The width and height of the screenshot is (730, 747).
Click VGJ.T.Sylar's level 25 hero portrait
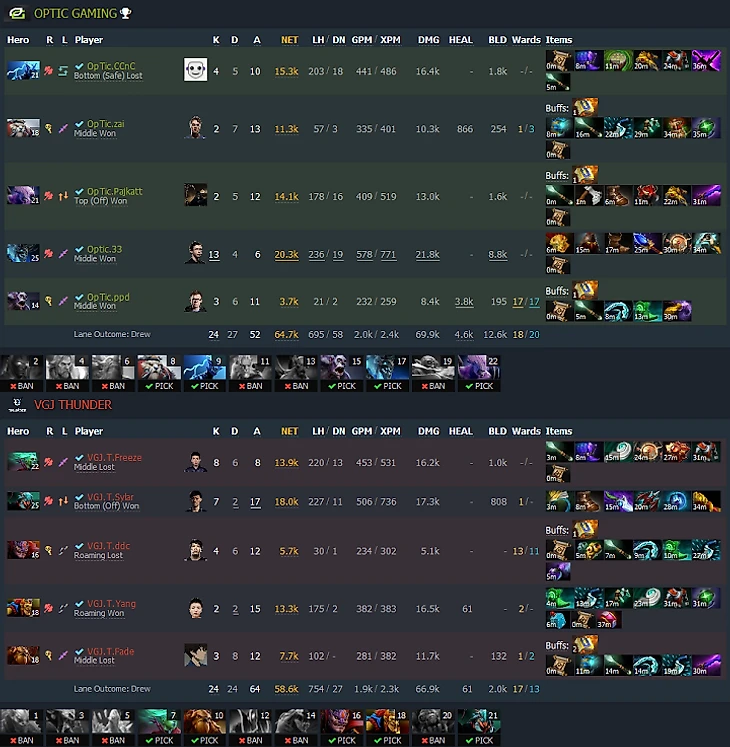[23, 501]
